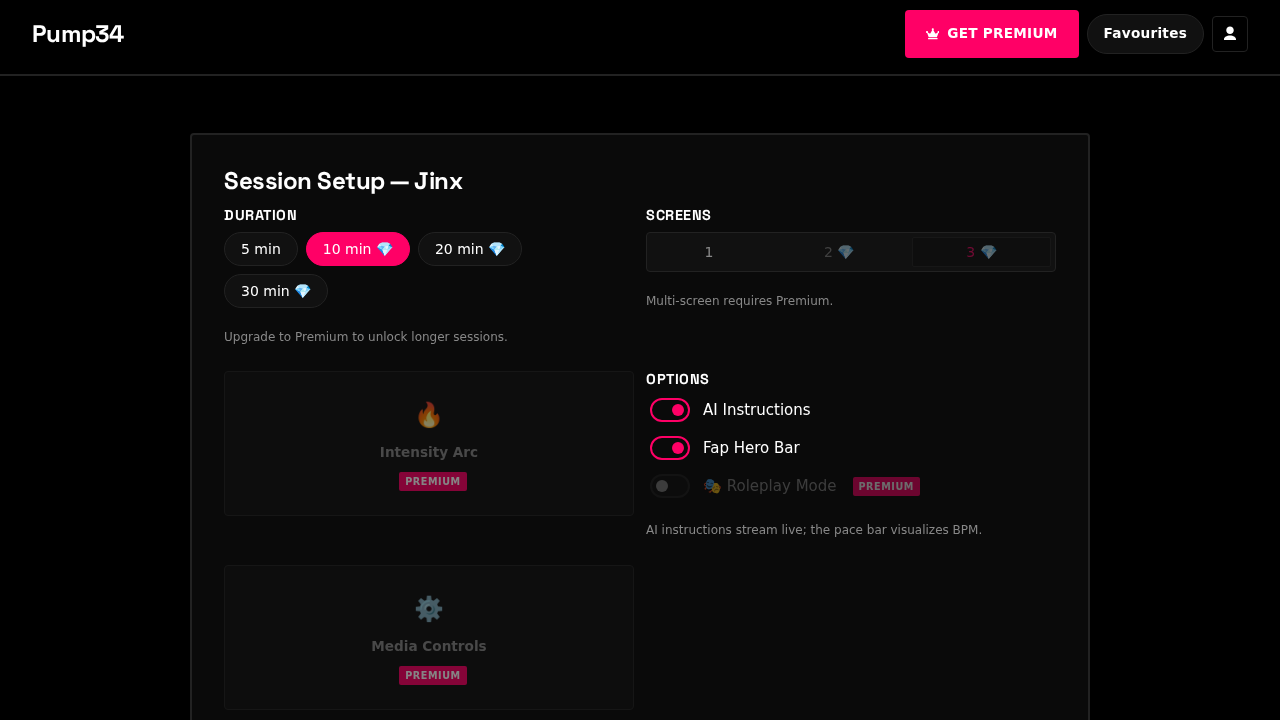Click the diamond icon beside 3 screens
The width and height of the screenshot is (1280, 720).
click(989, 252)
